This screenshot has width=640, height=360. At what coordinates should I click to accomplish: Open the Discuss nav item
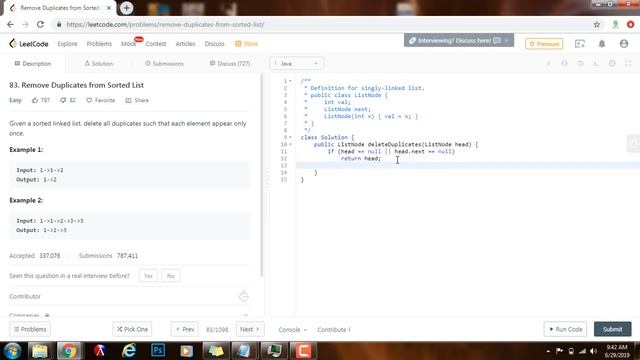pyautogui.click(x=214, y=44)
